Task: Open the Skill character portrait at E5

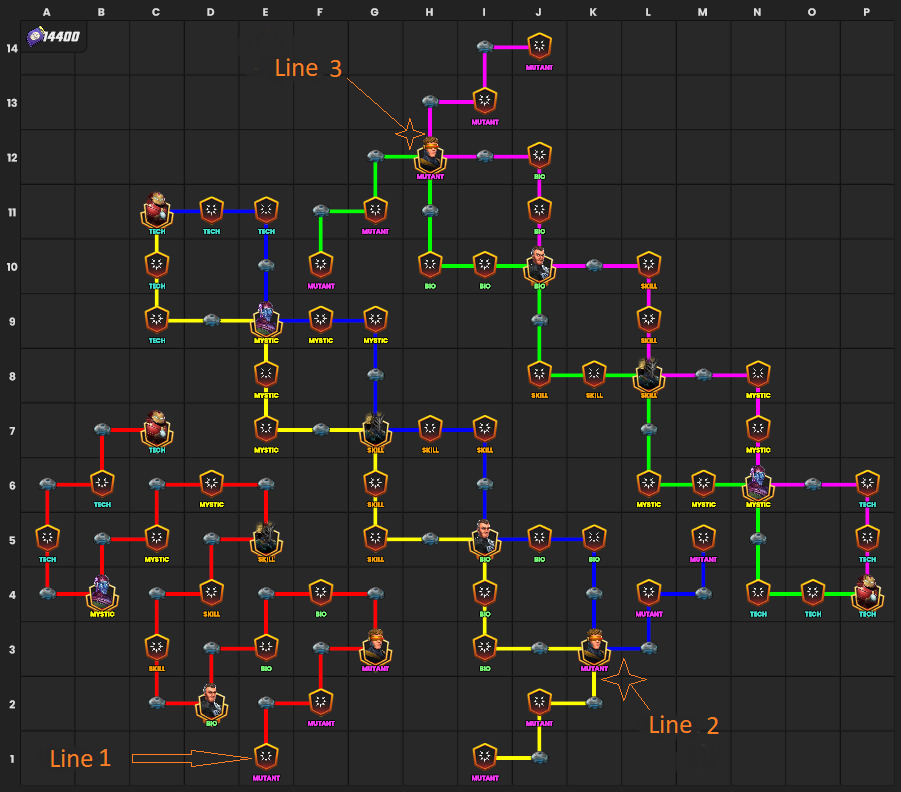Action: (x=265, y=539)
